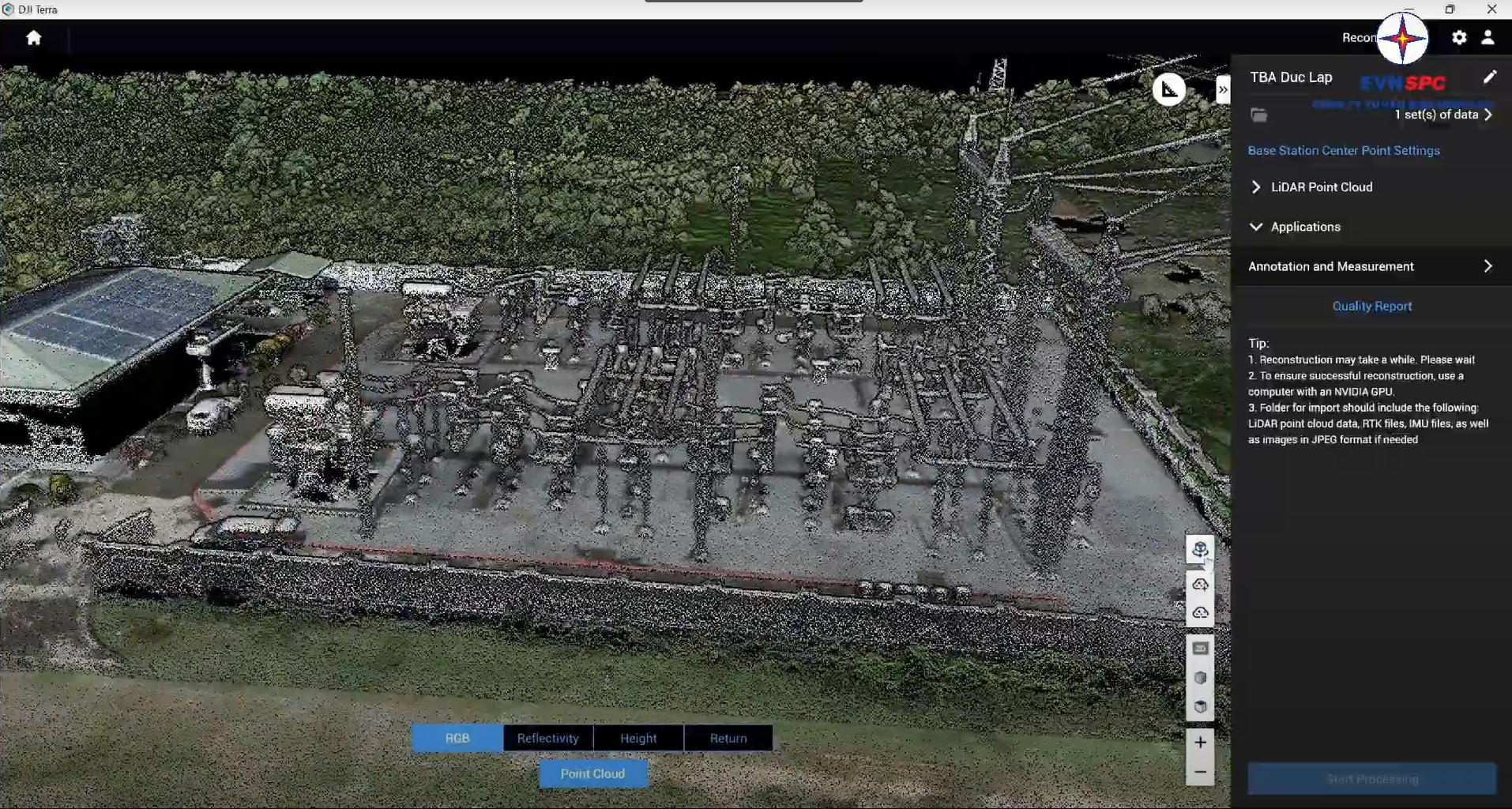Open Annotation and Measurement arrow

coord(1488,266)
